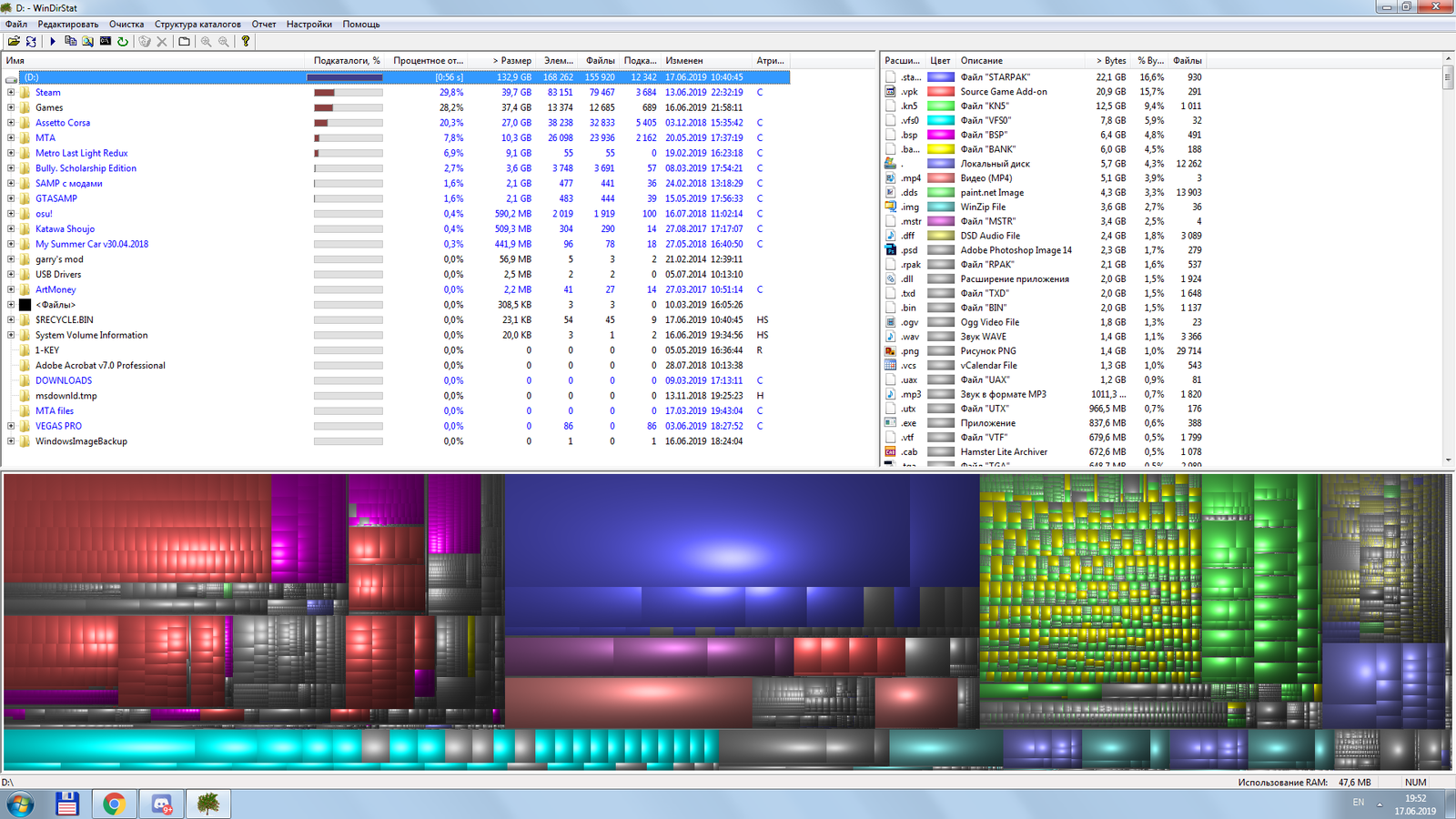Click the blue play-arrow expand toolbar icon
Screen dimensions: 1456x819
(x=53, y=41)
